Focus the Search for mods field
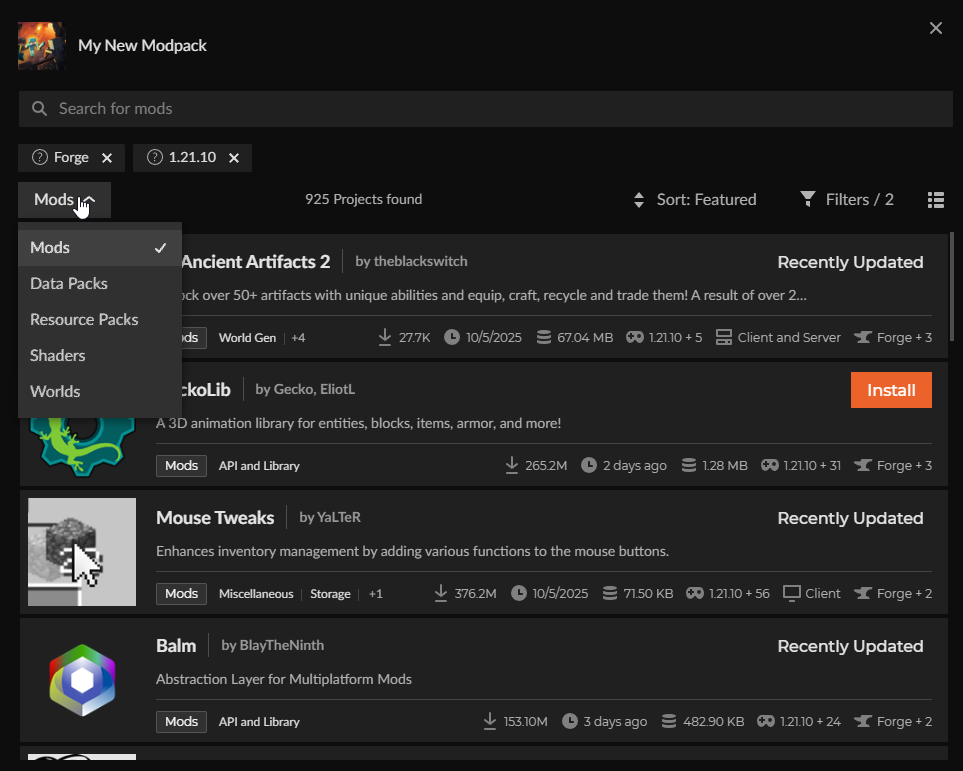This screenshot has width=963, height=771. click(x=486, y=109)
